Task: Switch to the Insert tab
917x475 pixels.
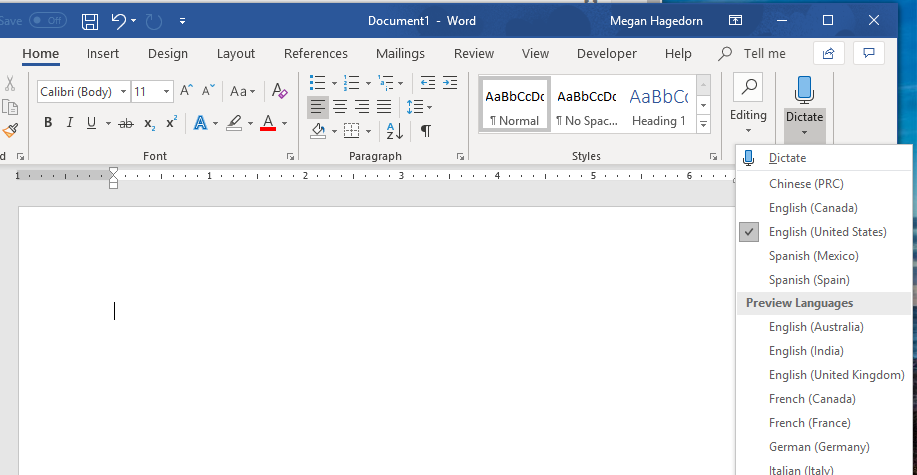Action: 103,54
